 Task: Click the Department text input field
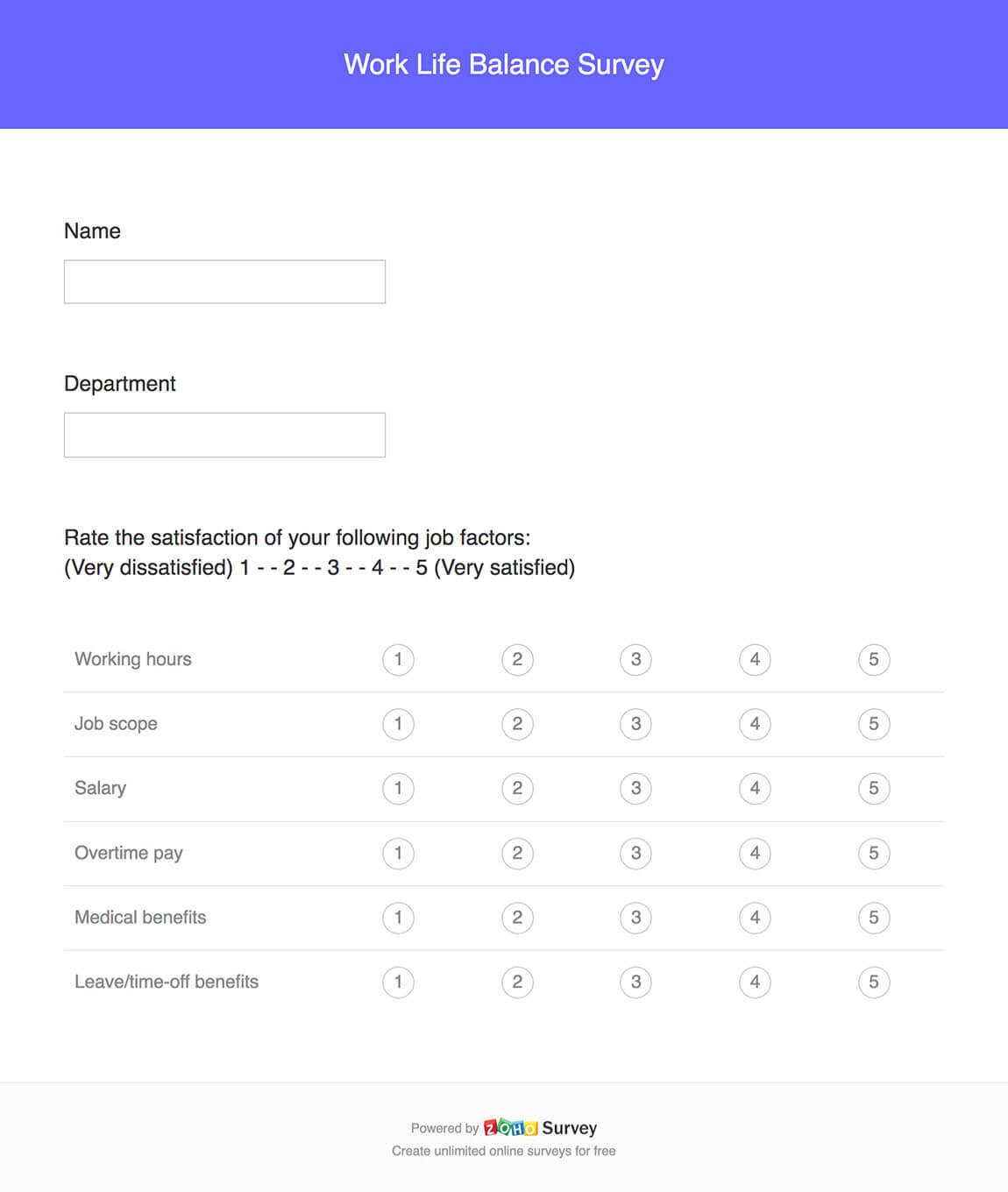[224, 435]
